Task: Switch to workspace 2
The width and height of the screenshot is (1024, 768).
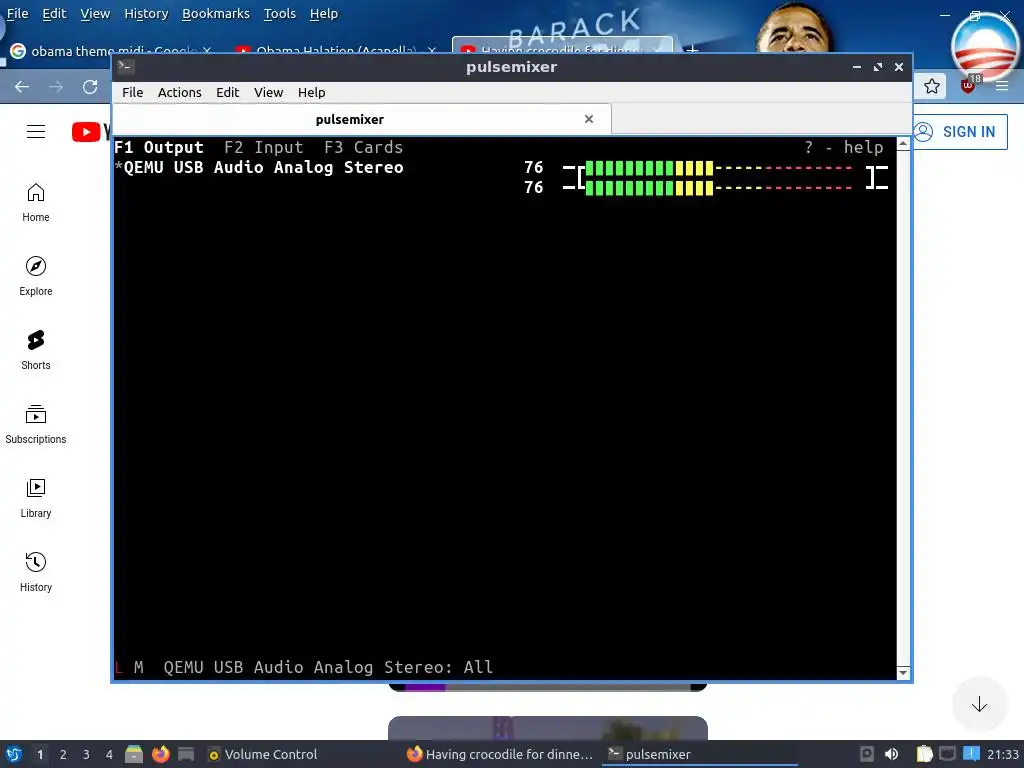Action: point(63,755)
